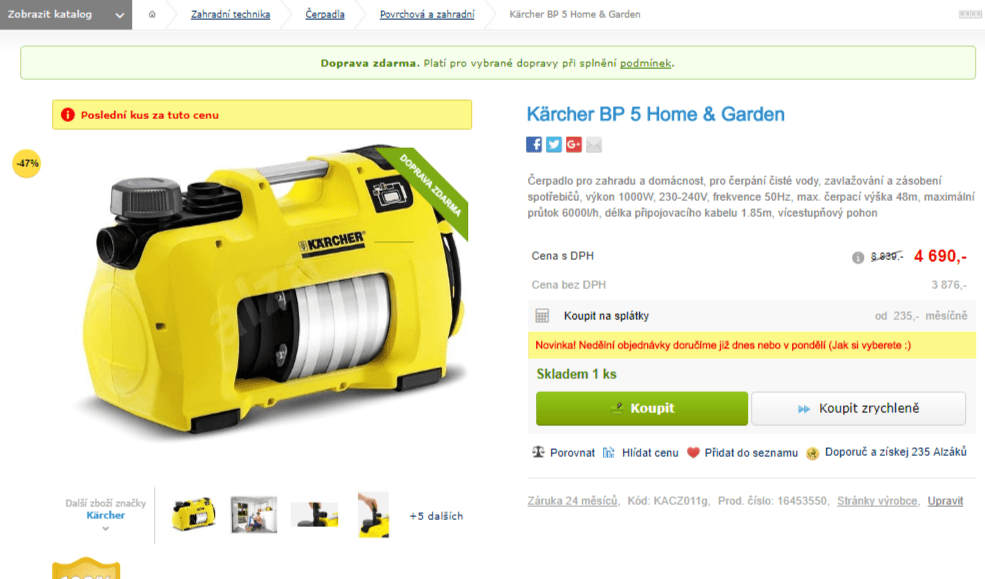The height and width of the screenshot is (579, 985).
Task: Send product by email envelope icon
Action: click(594, 145)
